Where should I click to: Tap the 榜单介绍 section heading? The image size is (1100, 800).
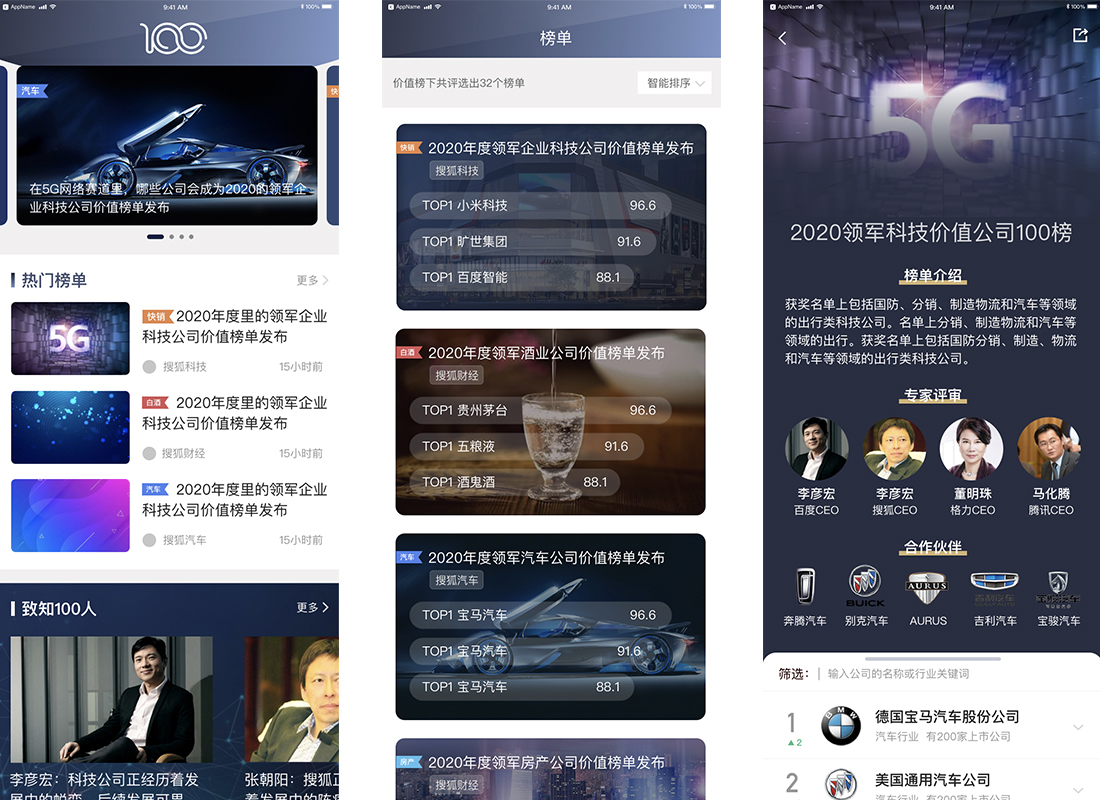(932, 276)
